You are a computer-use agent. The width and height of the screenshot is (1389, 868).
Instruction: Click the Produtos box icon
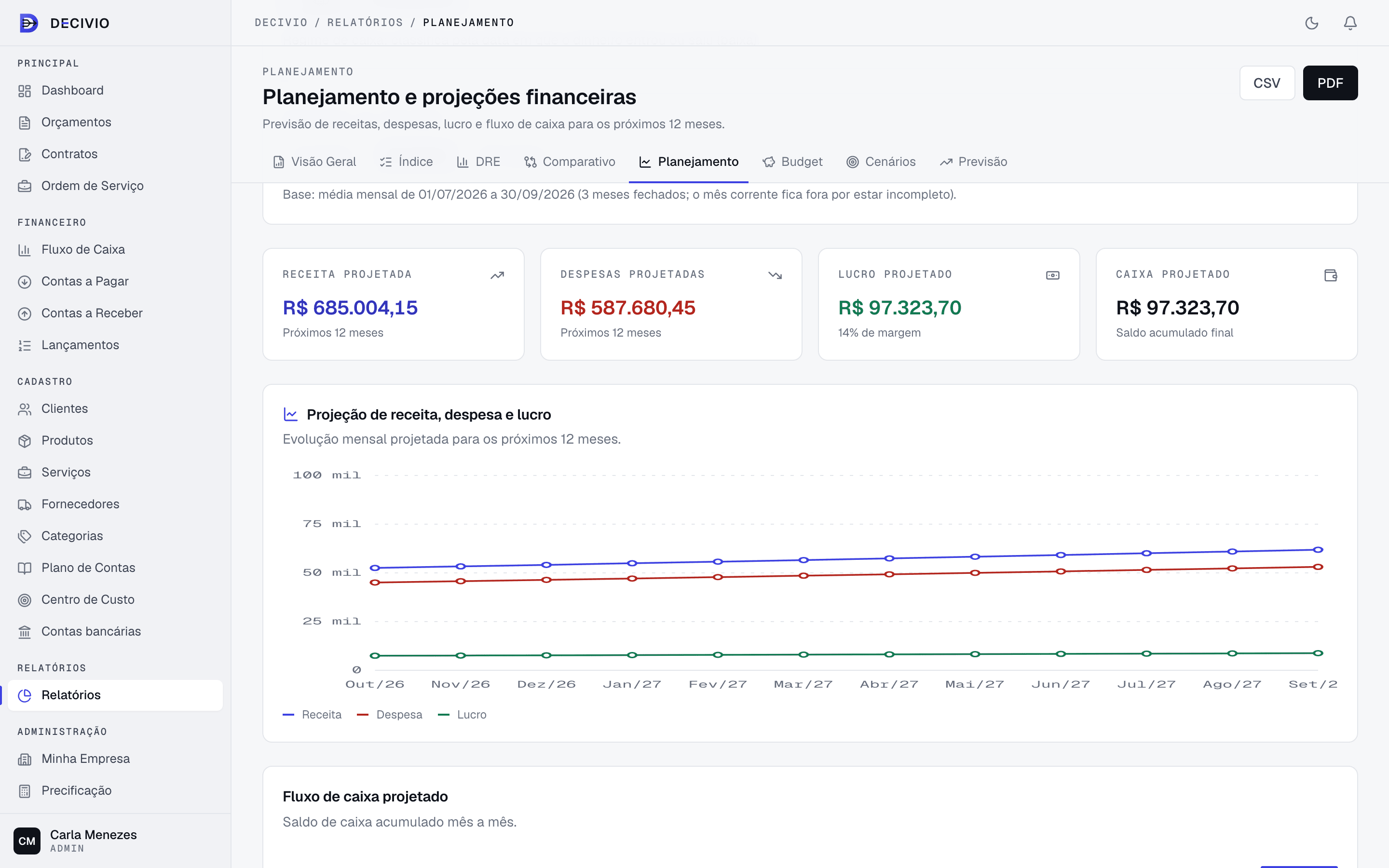tap(25, 441)
